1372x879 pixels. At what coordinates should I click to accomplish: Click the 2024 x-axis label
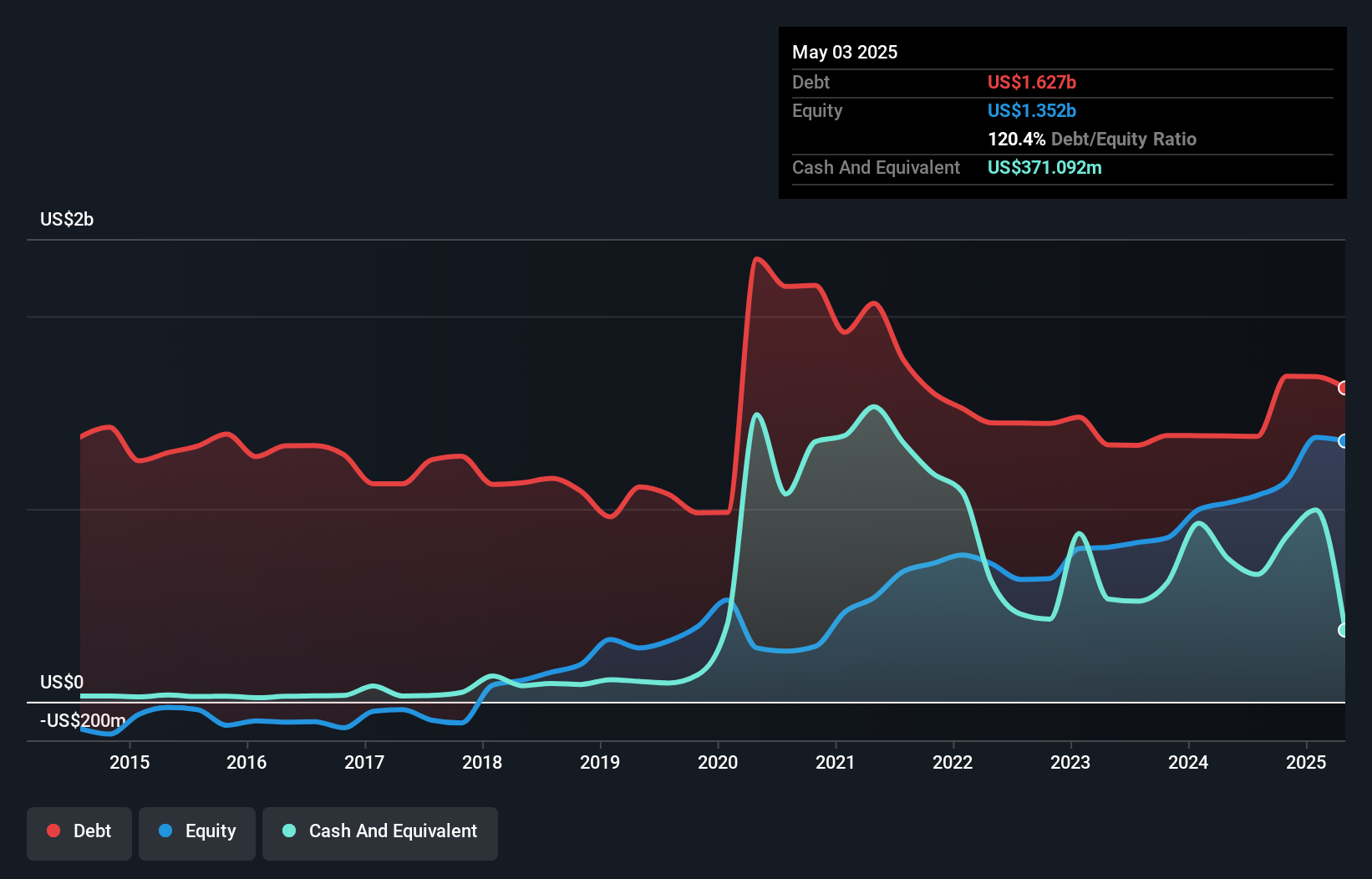(1188, 762)
